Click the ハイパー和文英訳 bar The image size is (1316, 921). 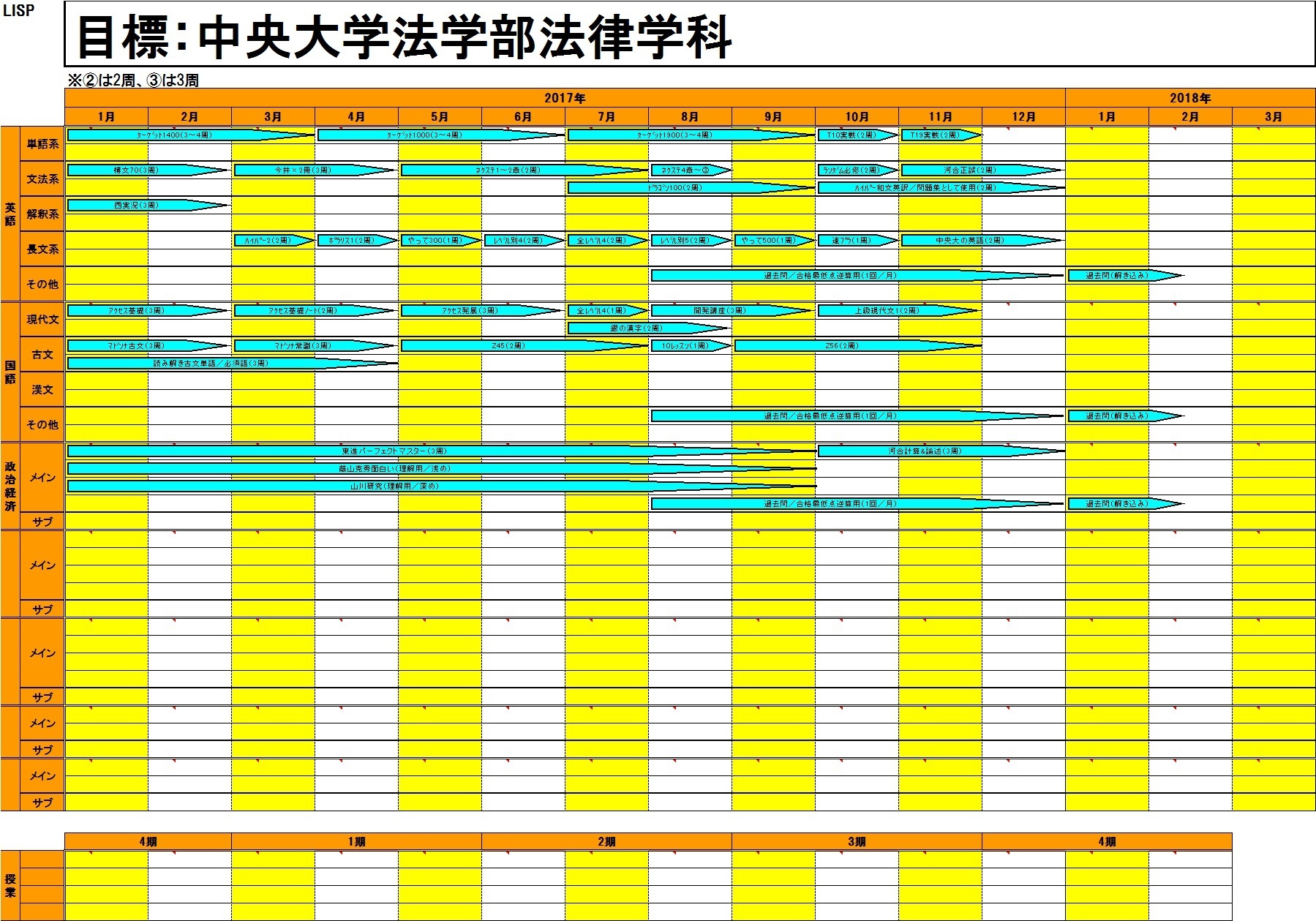point(940,188)
